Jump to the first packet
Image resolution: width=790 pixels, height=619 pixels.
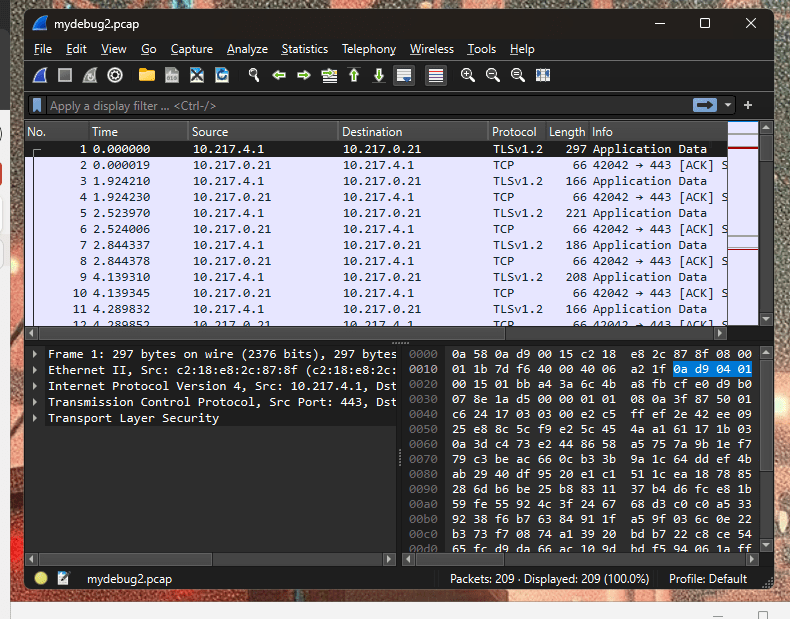point(354,76)
